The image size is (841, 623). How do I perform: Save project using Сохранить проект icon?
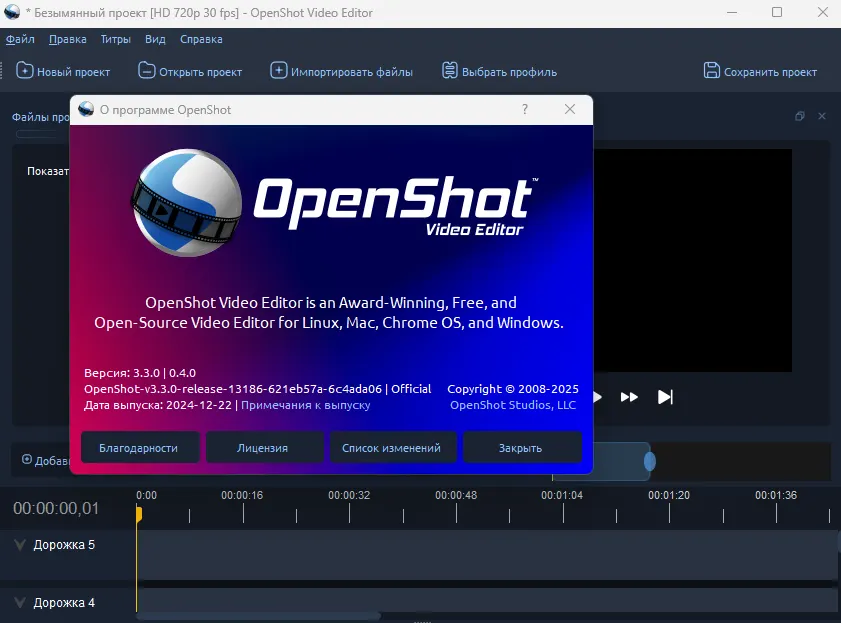(712, 71)
